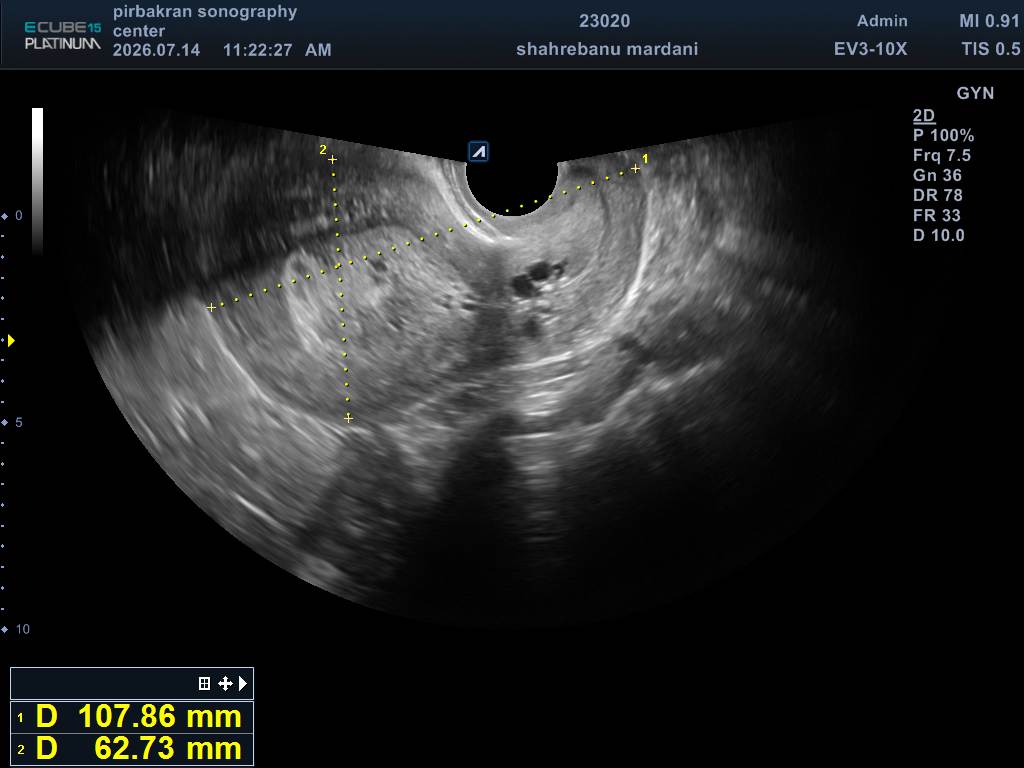Select the yellow focus position marker
The image size is (1024, 768).
[10, 340]
